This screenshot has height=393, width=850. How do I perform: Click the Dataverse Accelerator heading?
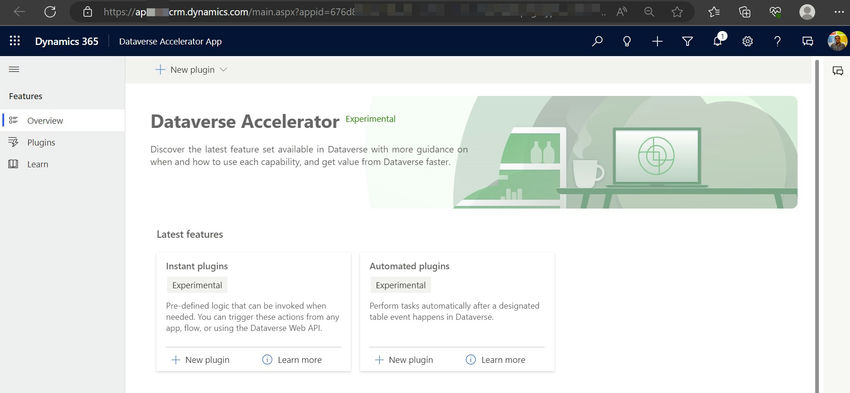point(245,121)
